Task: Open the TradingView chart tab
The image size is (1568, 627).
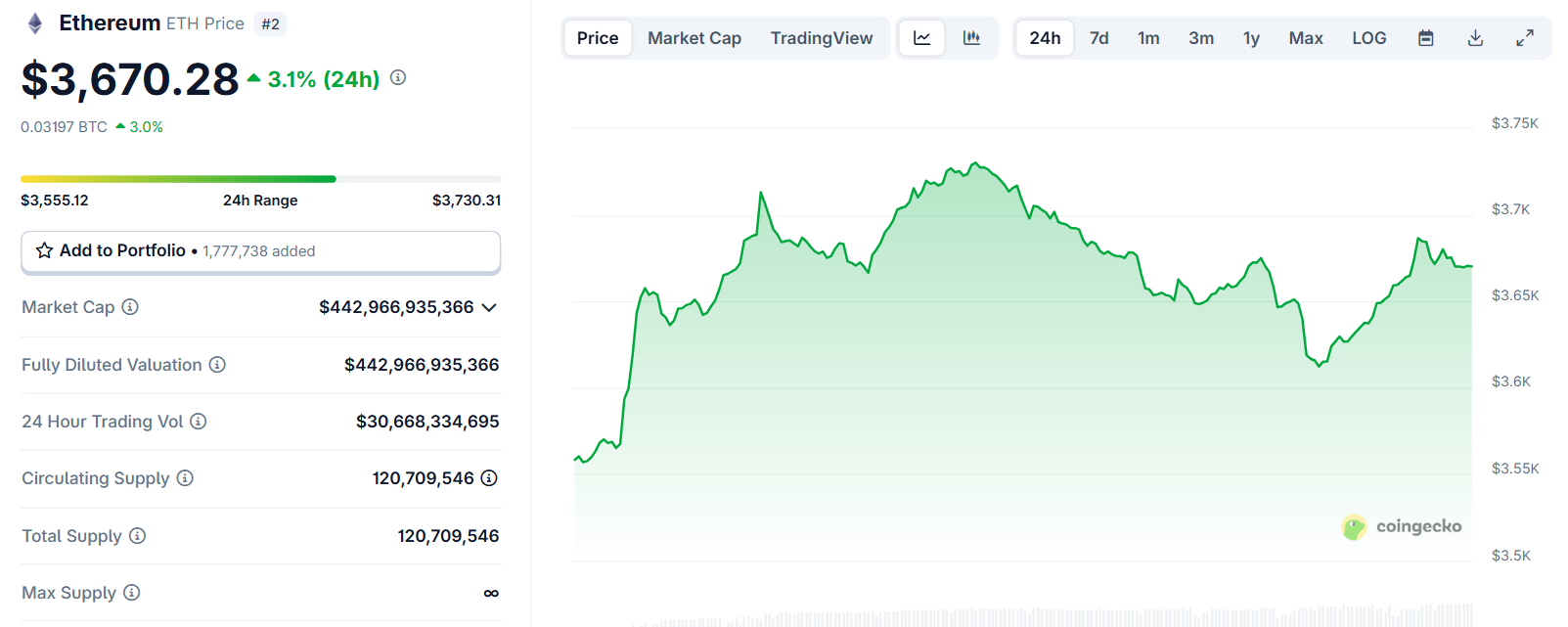Action: click(822, 38)
